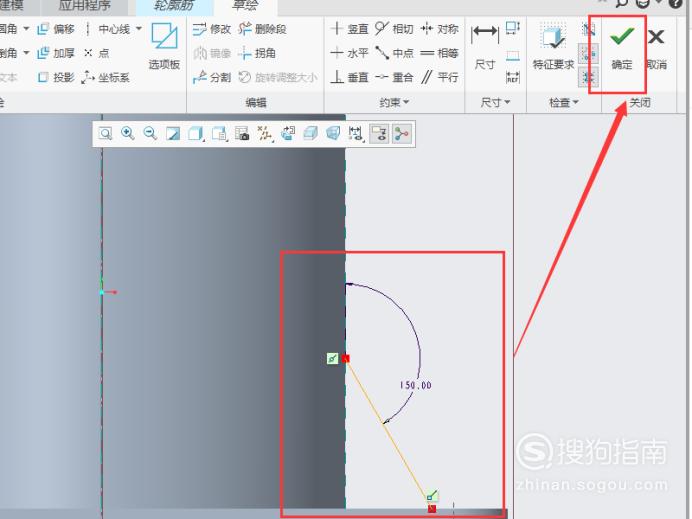Open the 倒角 chamfer dropdown arrow

pyautogui.click(x=26, y=53)
